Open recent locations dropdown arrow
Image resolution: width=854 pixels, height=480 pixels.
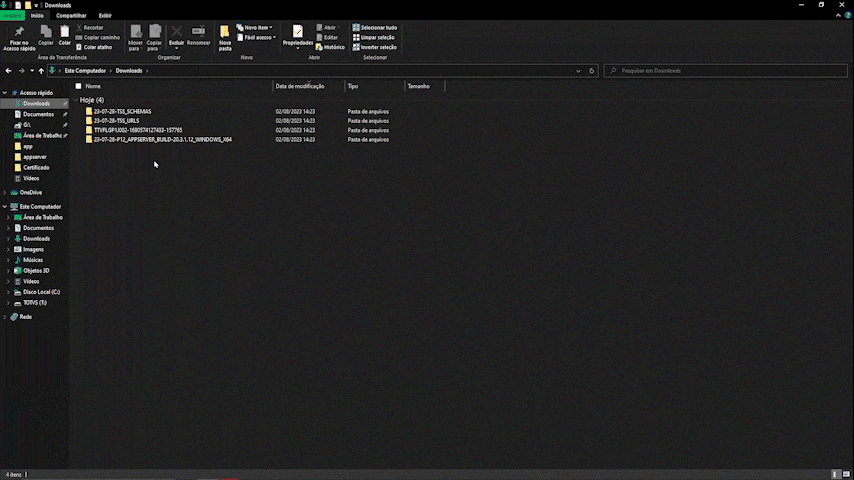coord(32,70)
